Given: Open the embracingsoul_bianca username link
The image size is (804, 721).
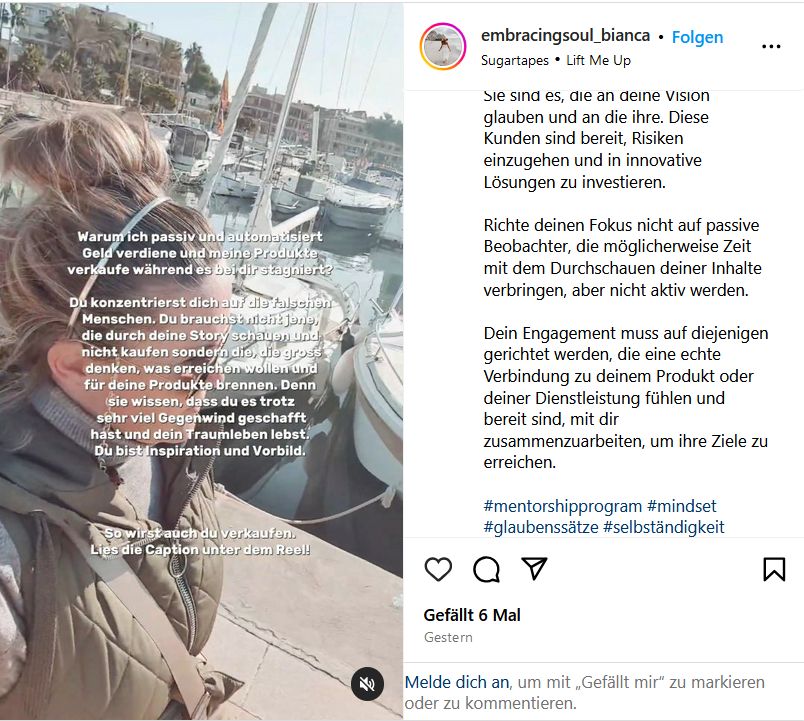Looking at the screenshot, I should [566, 35].
